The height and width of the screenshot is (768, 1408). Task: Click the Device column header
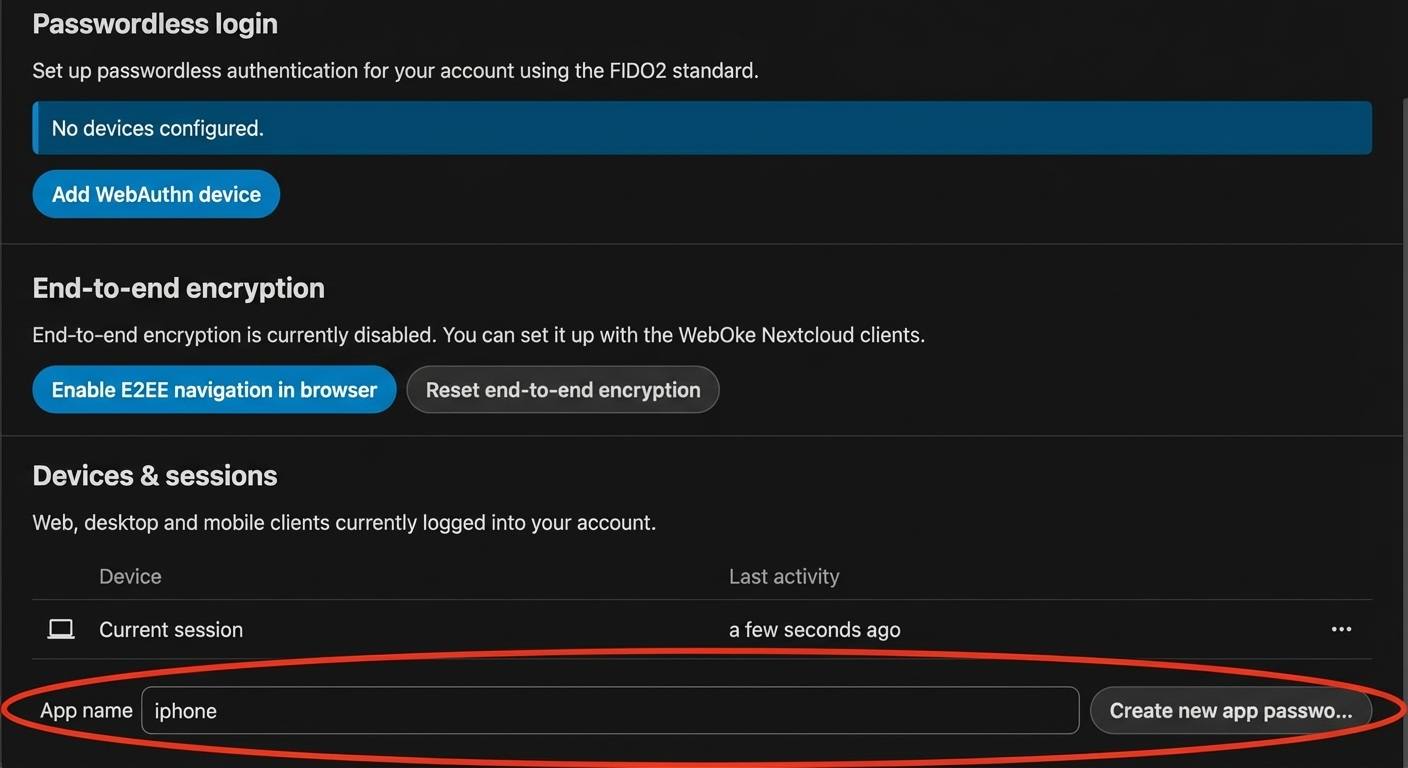pyautogui.click(x=130, y=577)
